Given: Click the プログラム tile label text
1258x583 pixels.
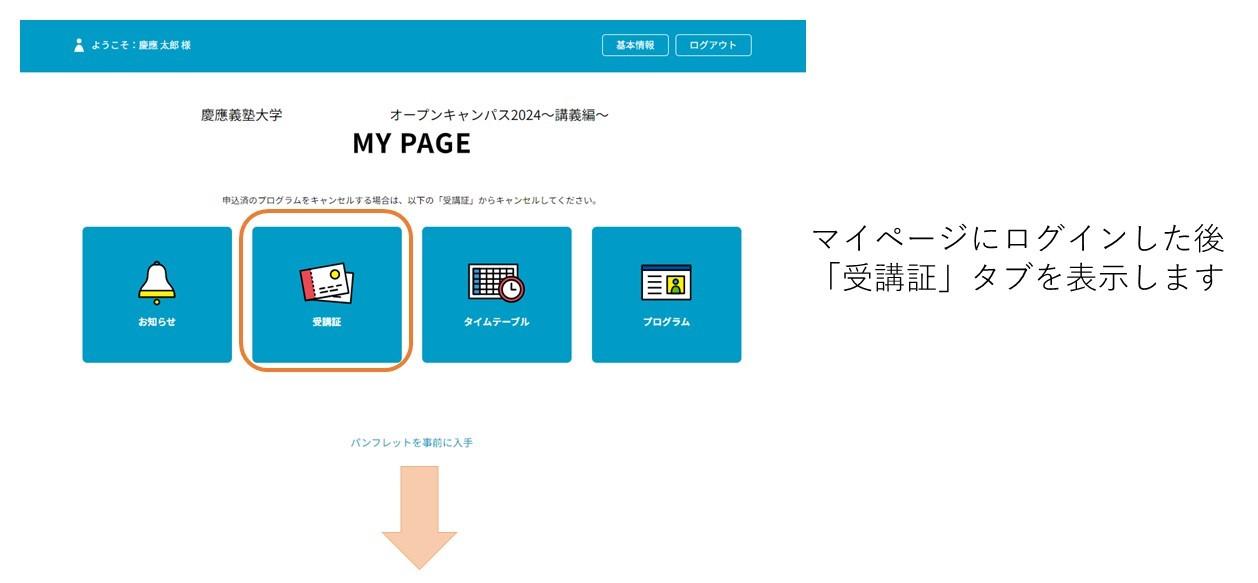Looking at the screenshot, I should (666, 322).
